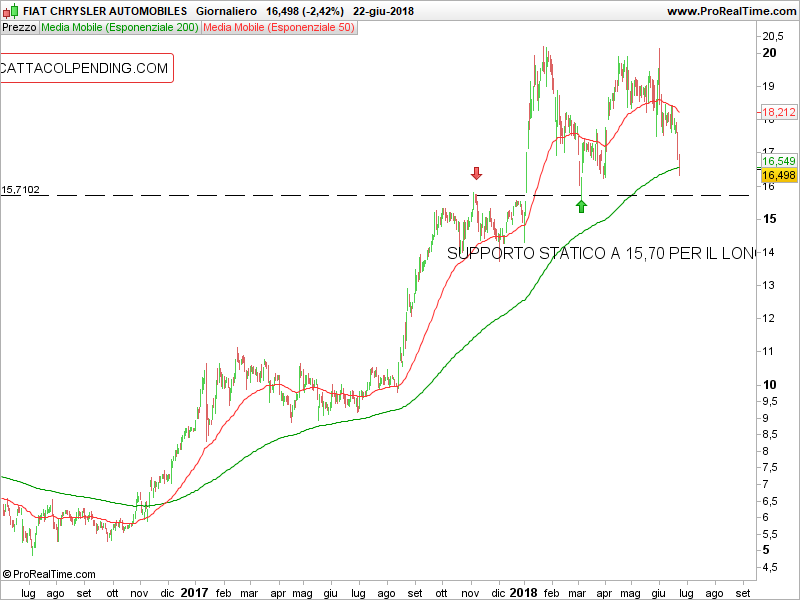Click the © ProRealTime.com copyright link
Image resolution: width=800 pixels, height=600 pixels.
coord(49,574)
